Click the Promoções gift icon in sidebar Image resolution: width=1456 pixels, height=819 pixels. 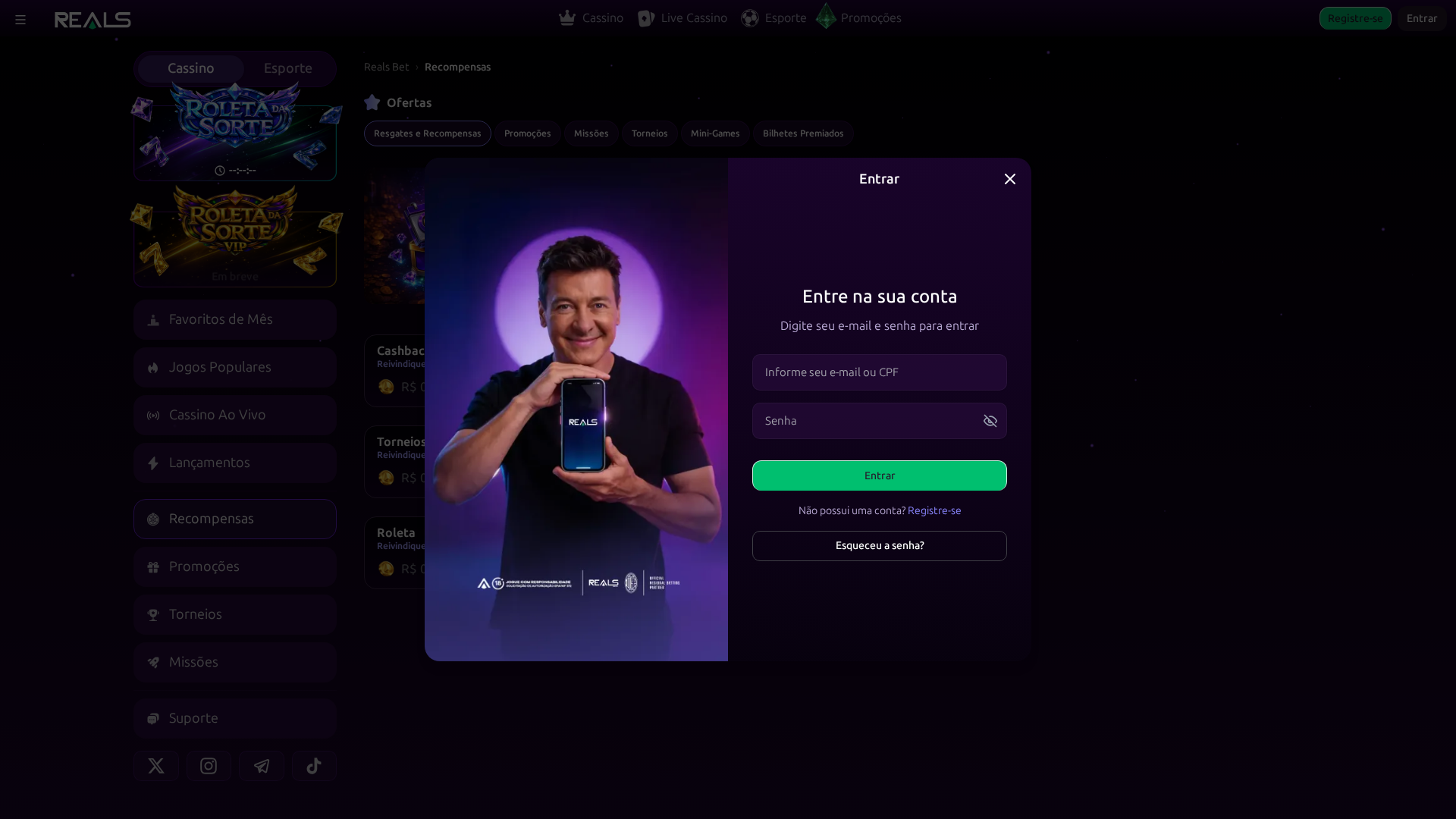click(x=153, y=567)
